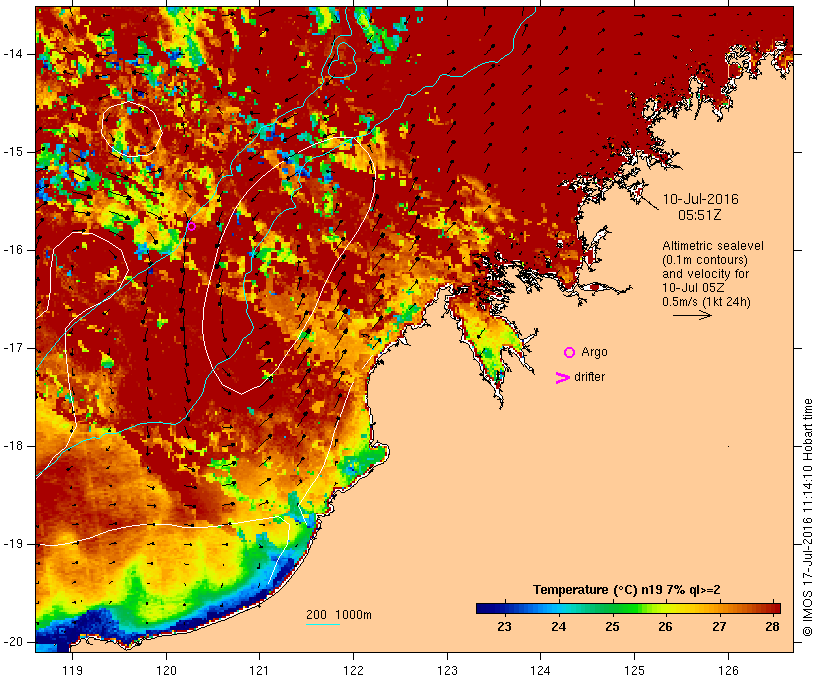Click the green section of the colorbar near 25

click(613, 608)
